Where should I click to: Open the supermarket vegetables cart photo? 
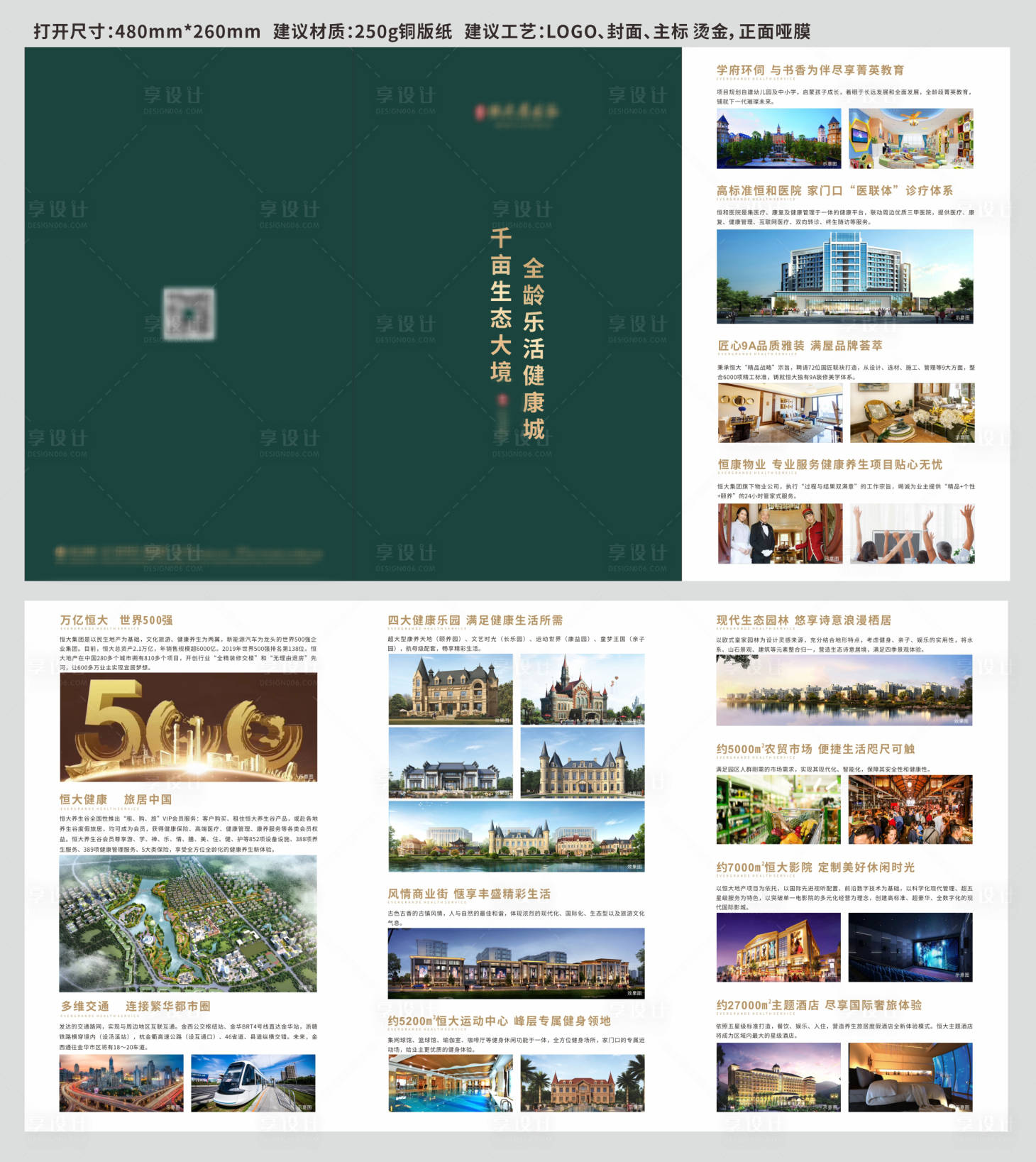point(778,809)
